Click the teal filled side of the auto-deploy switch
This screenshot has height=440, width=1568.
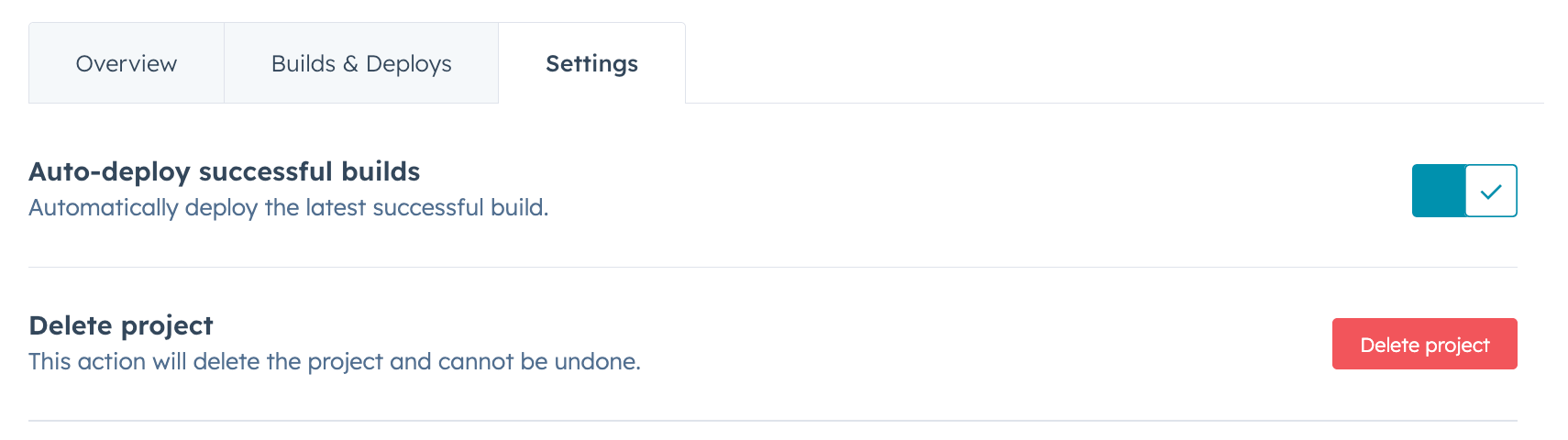click(x=1439, y=191)
